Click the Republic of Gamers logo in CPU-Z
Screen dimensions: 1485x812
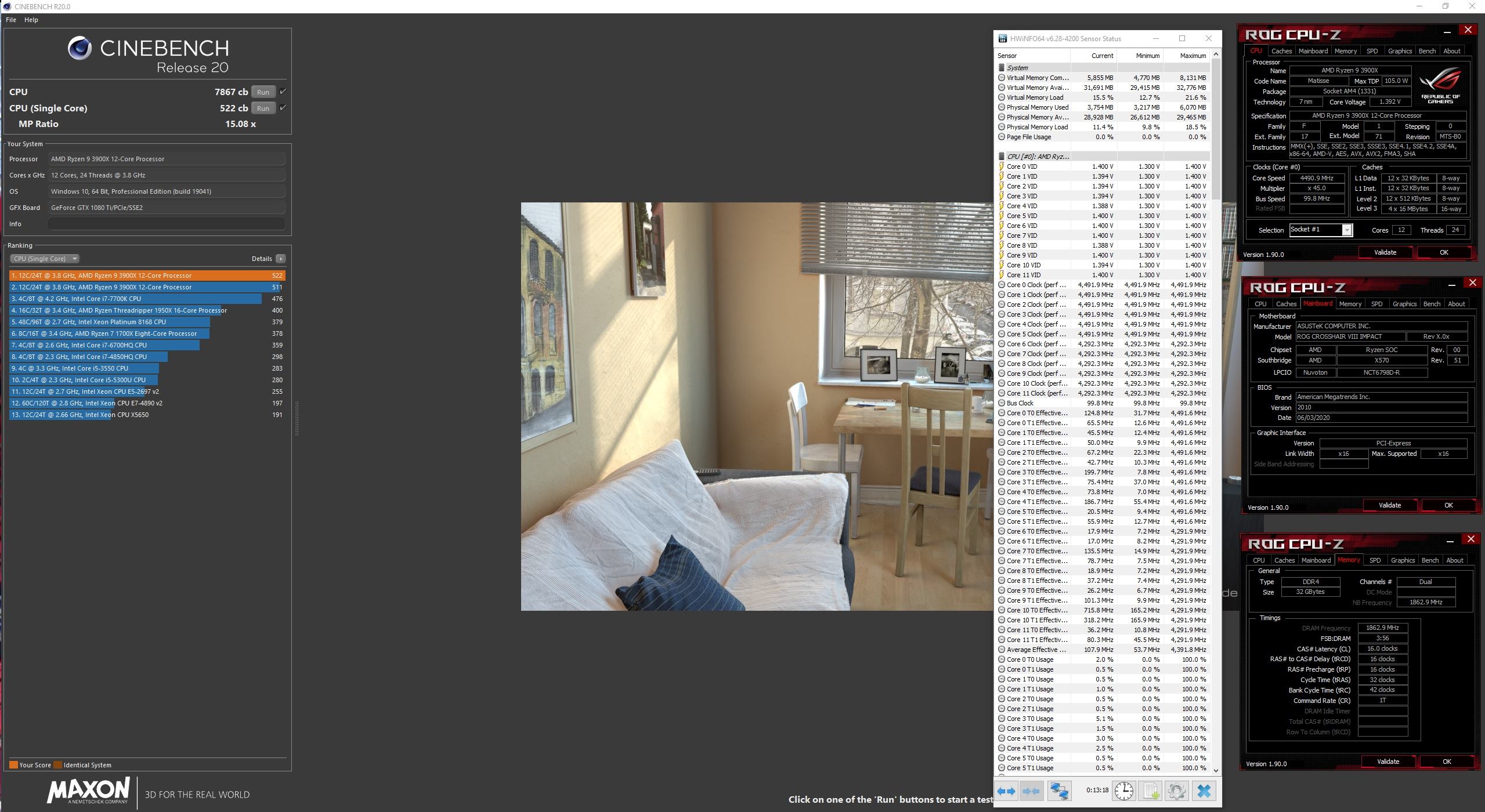(1440, 85)
